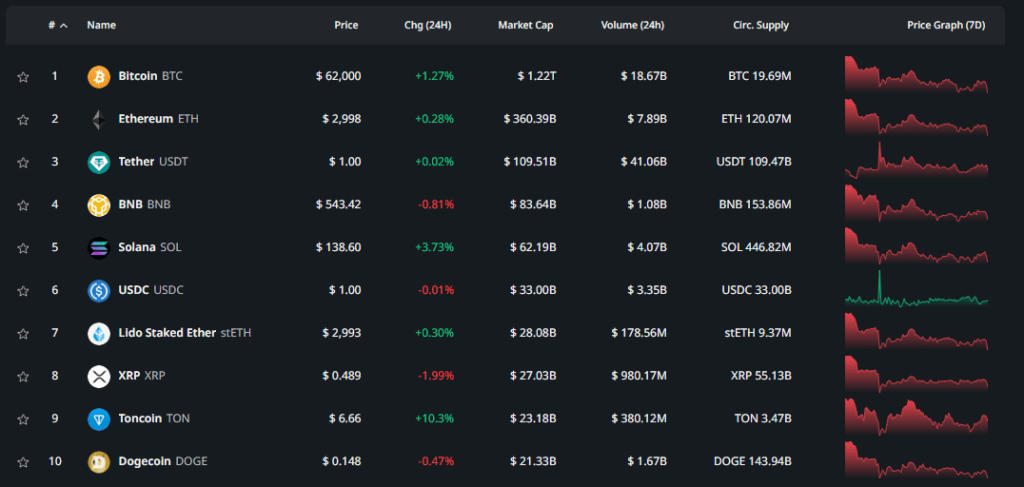Viewport: 1024px width, 487px height.
Task: Click the Tether green logo icon
Action: pos(98,162)
